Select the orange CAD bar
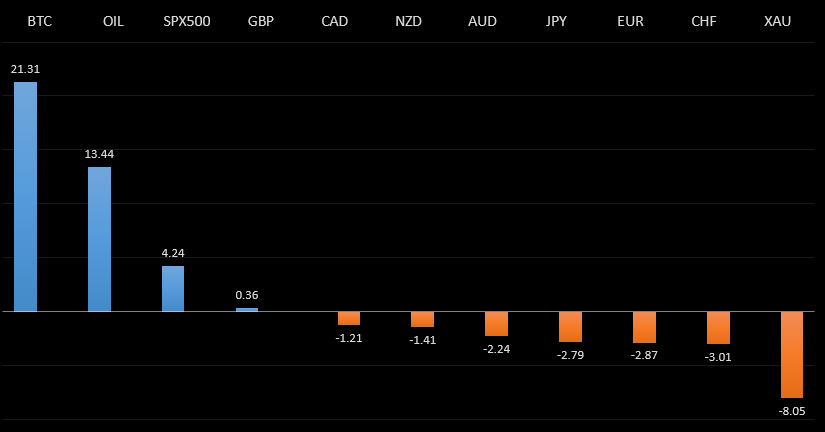 [349, 318]
